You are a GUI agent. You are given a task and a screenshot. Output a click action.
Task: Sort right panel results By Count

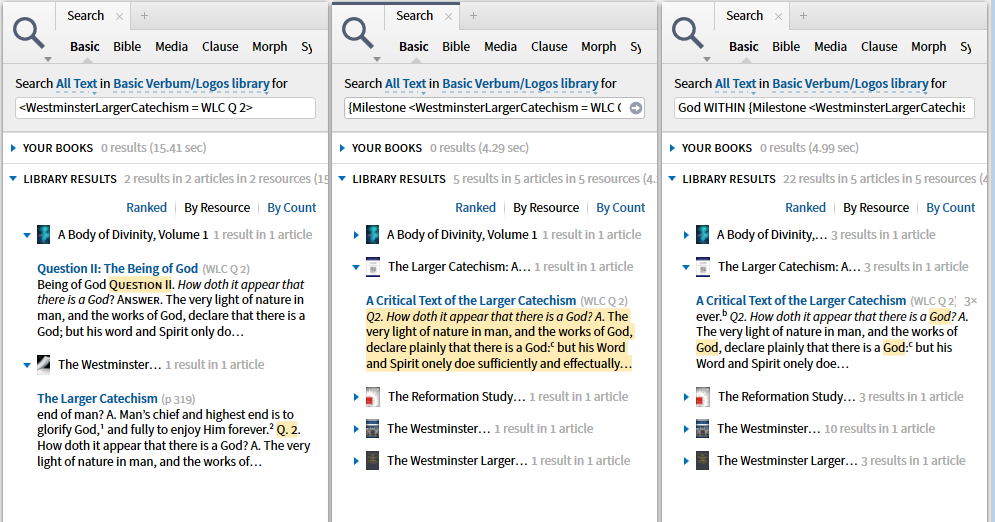951,208
